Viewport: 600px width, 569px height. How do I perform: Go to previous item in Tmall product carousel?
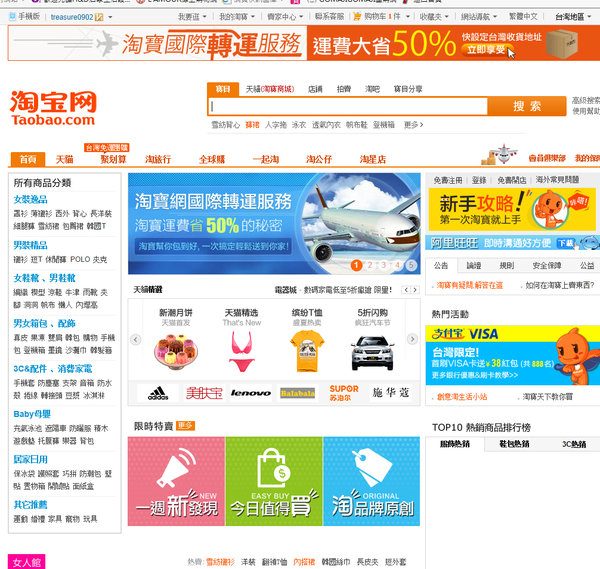[x=135, y=339]
